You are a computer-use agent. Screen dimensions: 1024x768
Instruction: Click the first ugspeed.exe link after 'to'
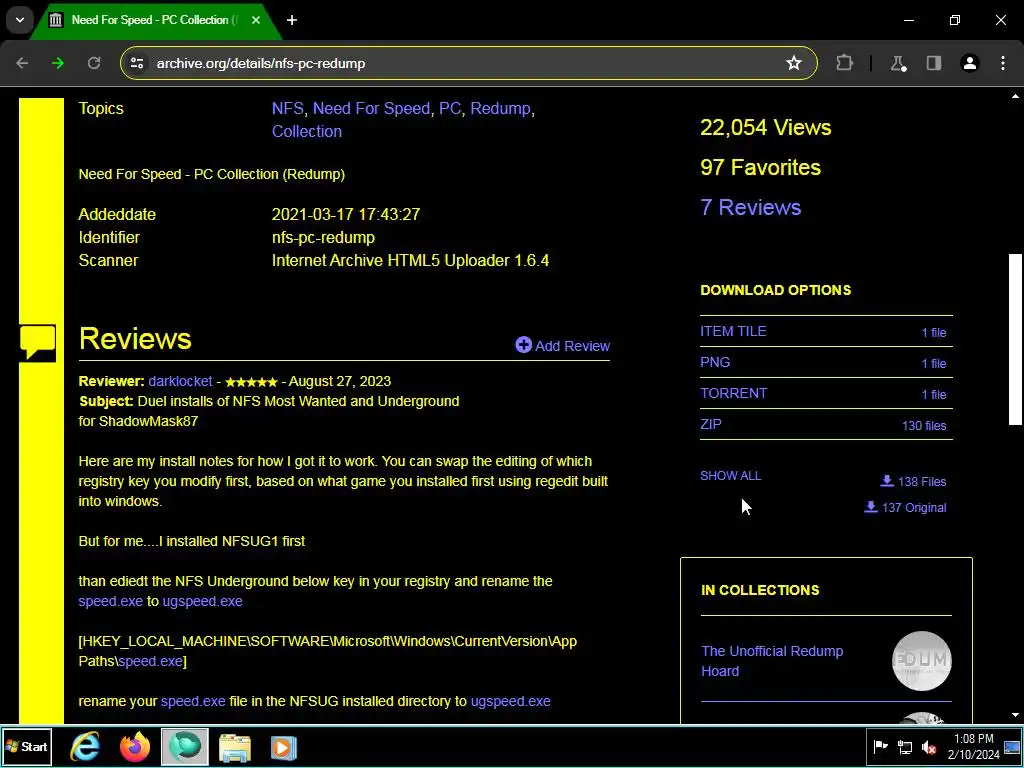[x=202, y=601]
